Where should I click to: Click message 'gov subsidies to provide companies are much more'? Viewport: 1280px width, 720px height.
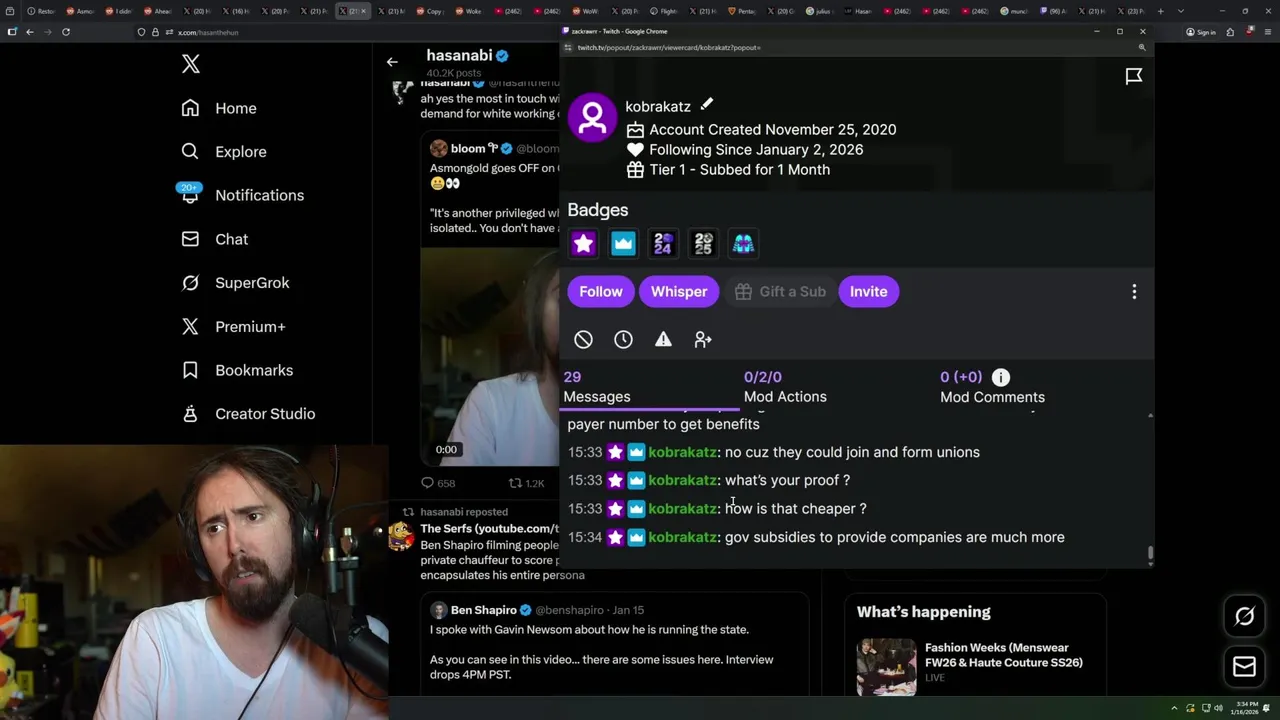click(895, 537)
